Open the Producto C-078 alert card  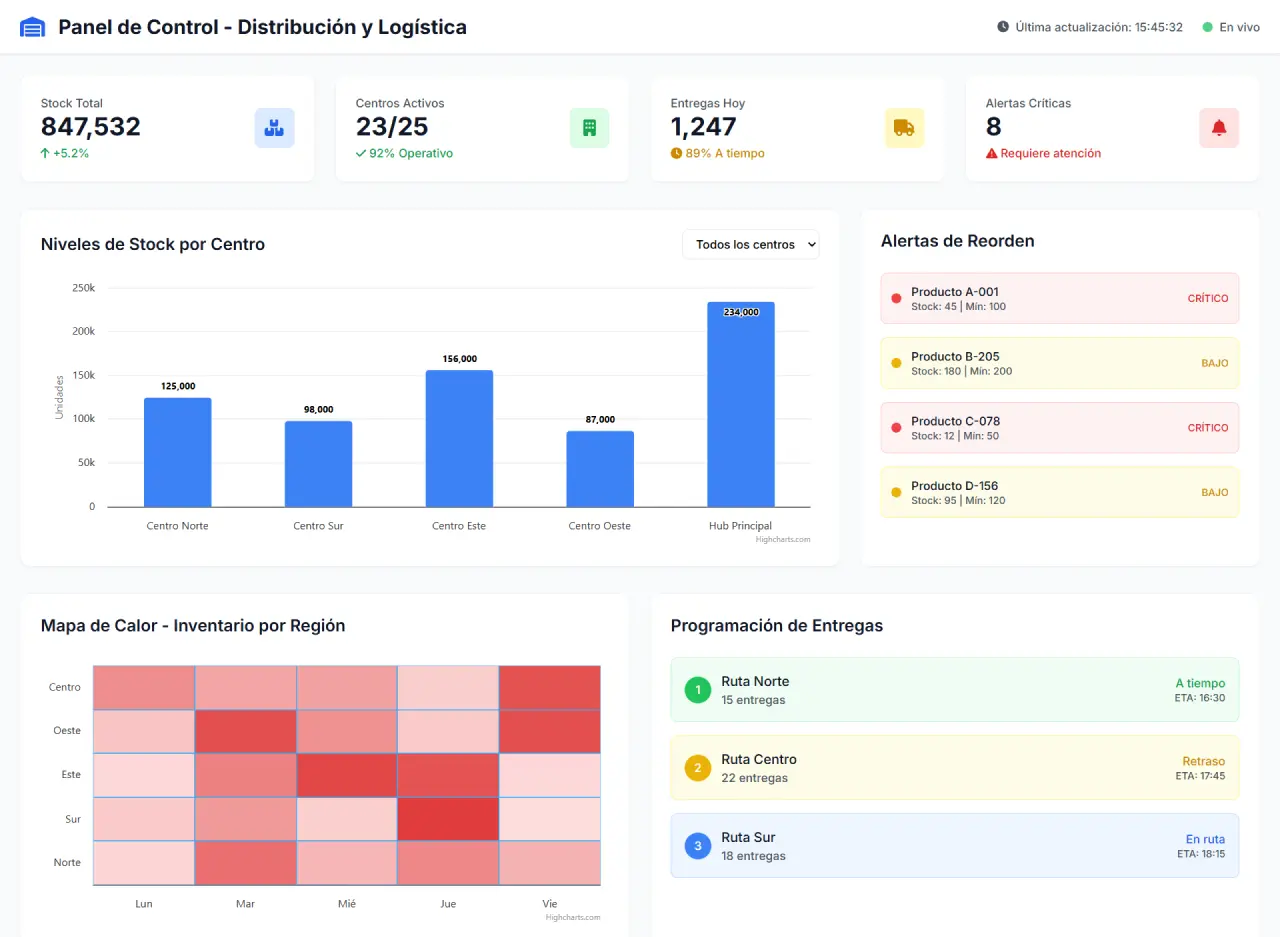pyautogui.click(x=1060, y=428)
